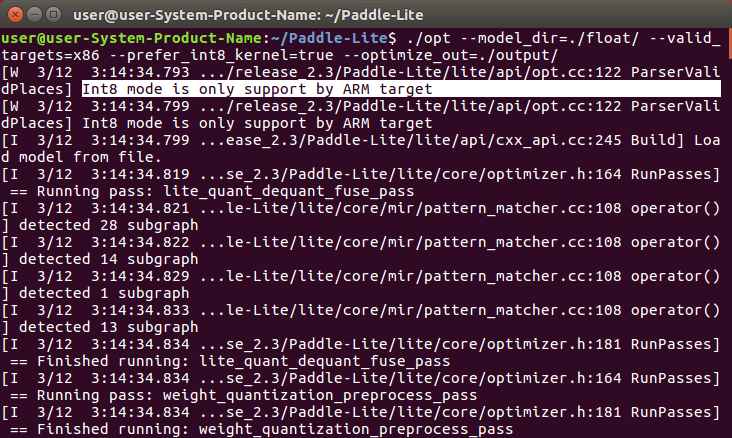Click 'Running pass: weight_quantization_preprocess_pass' line
Viewport: 732px width, 438px height.
[257, 395]
